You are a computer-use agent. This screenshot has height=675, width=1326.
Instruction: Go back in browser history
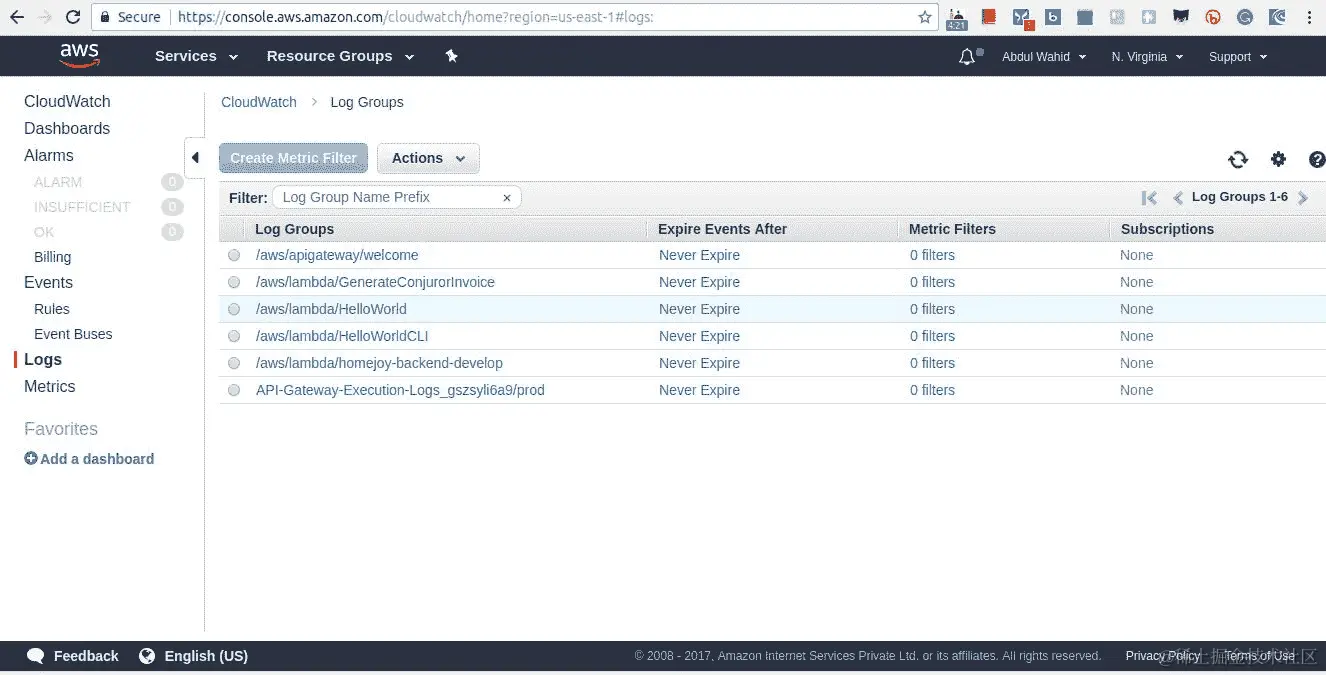coord(15,17)
